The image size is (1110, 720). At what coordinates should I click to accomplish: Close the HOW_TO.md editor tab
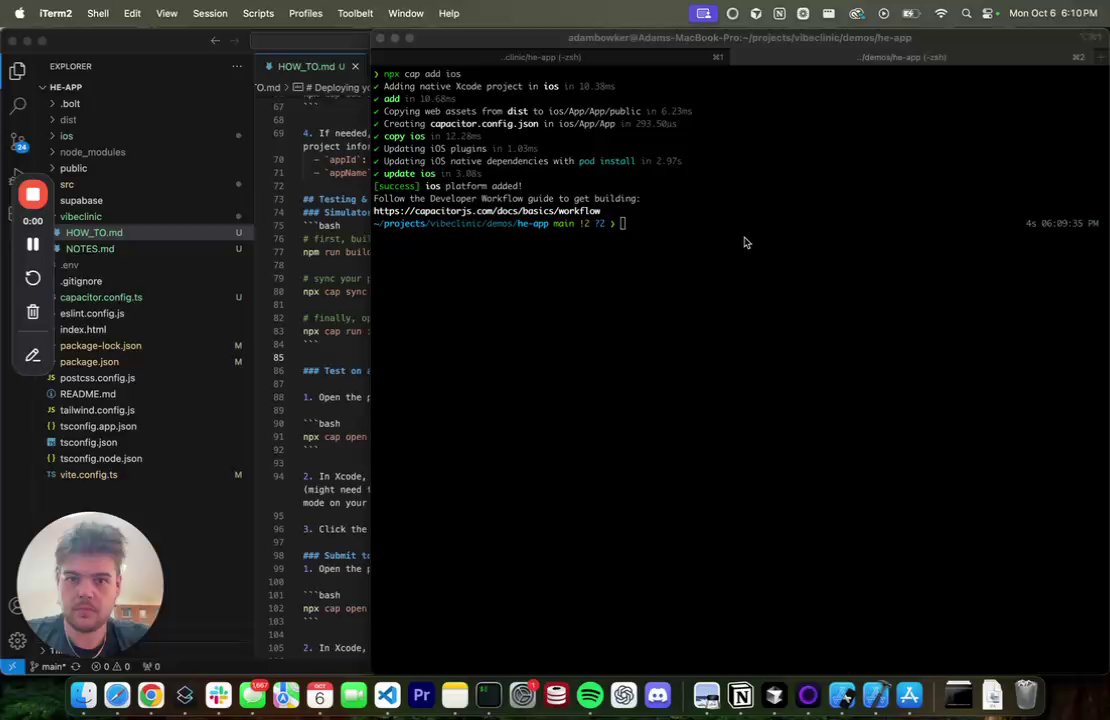pyautogui.click(x=355, y=67)
